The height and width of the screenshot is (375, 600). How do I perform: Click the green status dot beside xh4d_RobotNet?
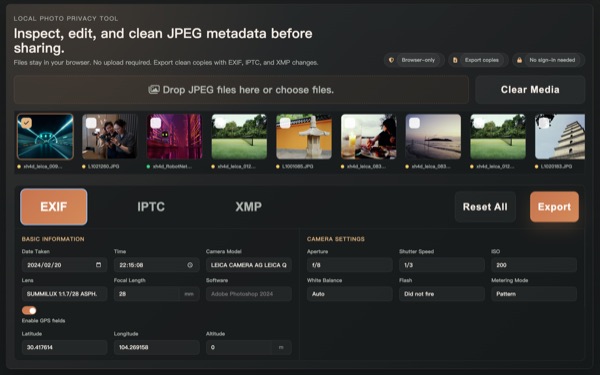tap(148, 166)
